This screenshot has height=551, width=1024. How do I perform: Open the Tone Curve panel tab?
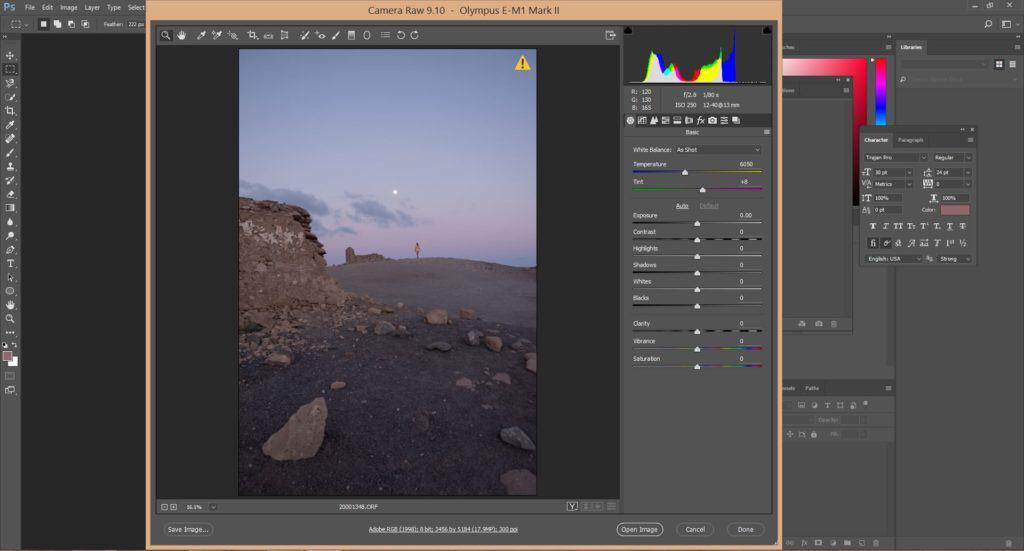click(x=642, y=120)
